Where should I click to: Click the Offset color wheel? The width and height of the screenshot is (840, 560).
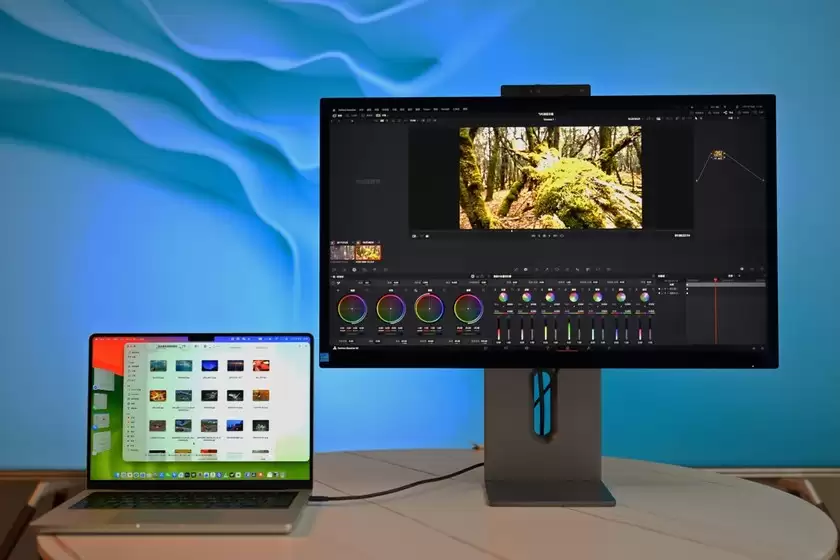(468, 309)
